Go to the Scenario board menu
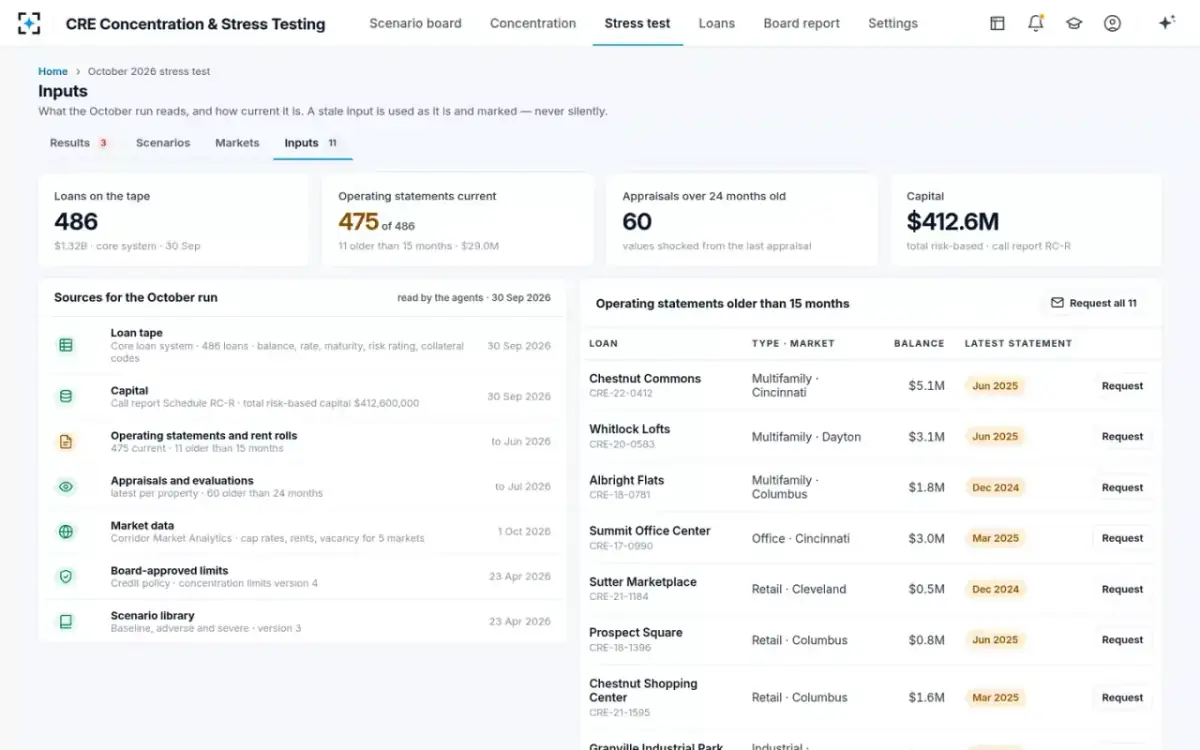The image size is (1200, 750). point(415,23)
